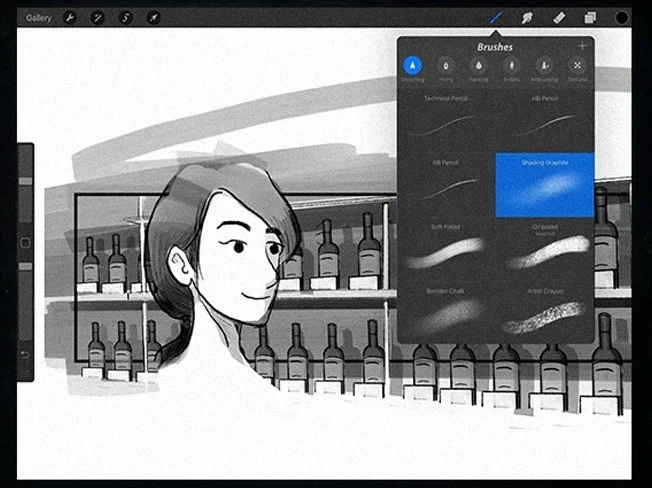Open the Painting brush category
Image resolution: width=652 pixels, height=488 pixels.
pyautogui.click(x=478, y=67)
